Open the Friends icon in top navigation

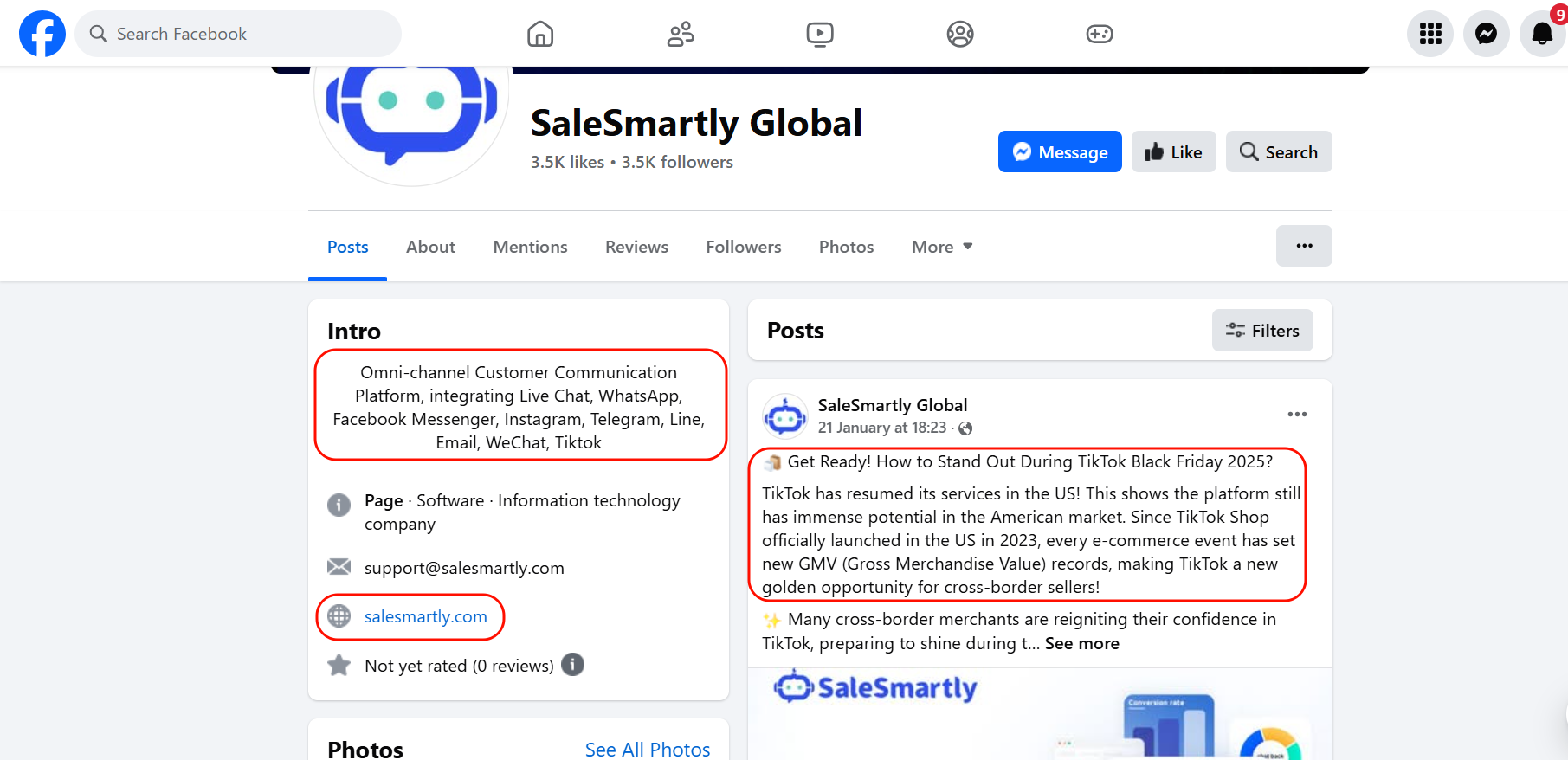click(x=681, y=34)
